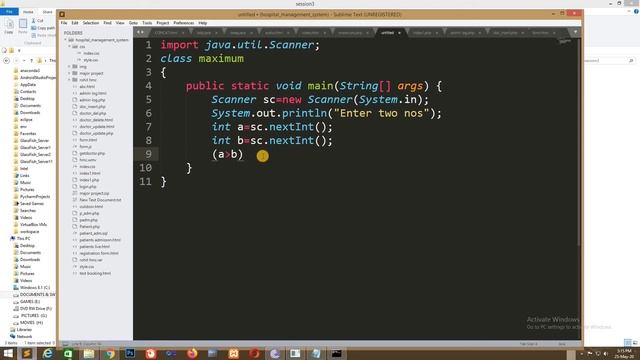Open New Text Document.txt in sidebar
Screen dimensions: 640x360
click(100, 200)
